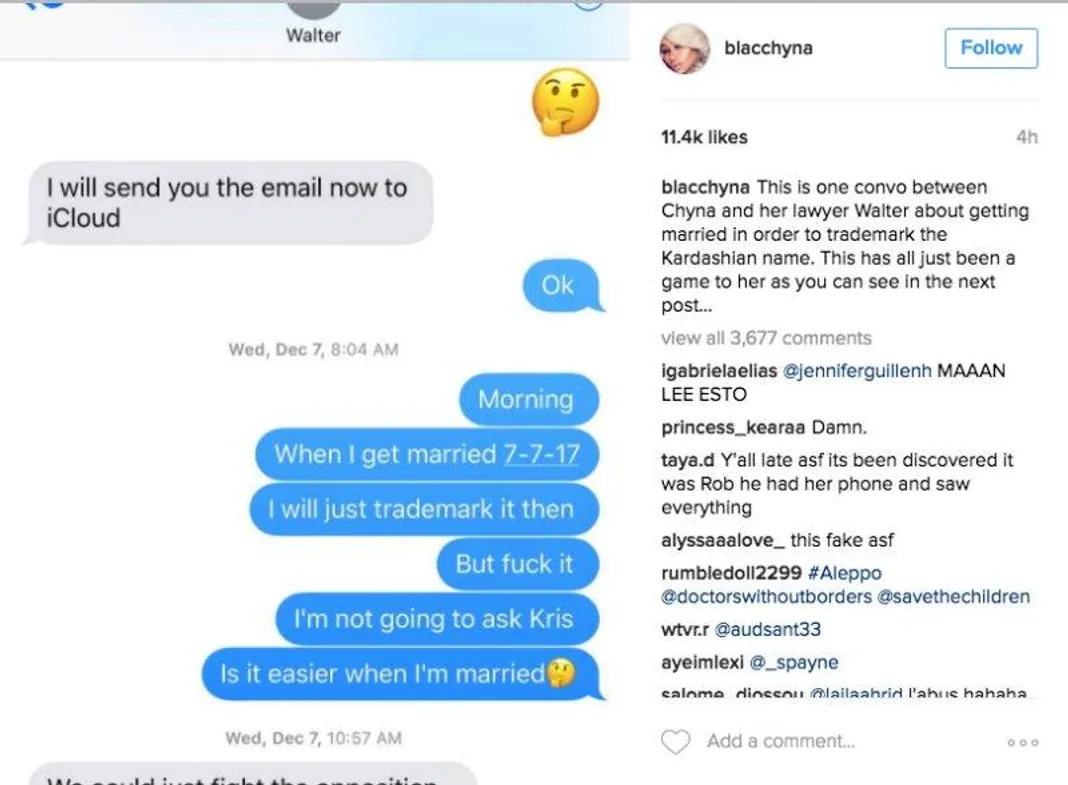This screenshot has height=785, width=1068.
Task: Click the underlined 7-7-17 date link
Action: click(x=541, y=454)
